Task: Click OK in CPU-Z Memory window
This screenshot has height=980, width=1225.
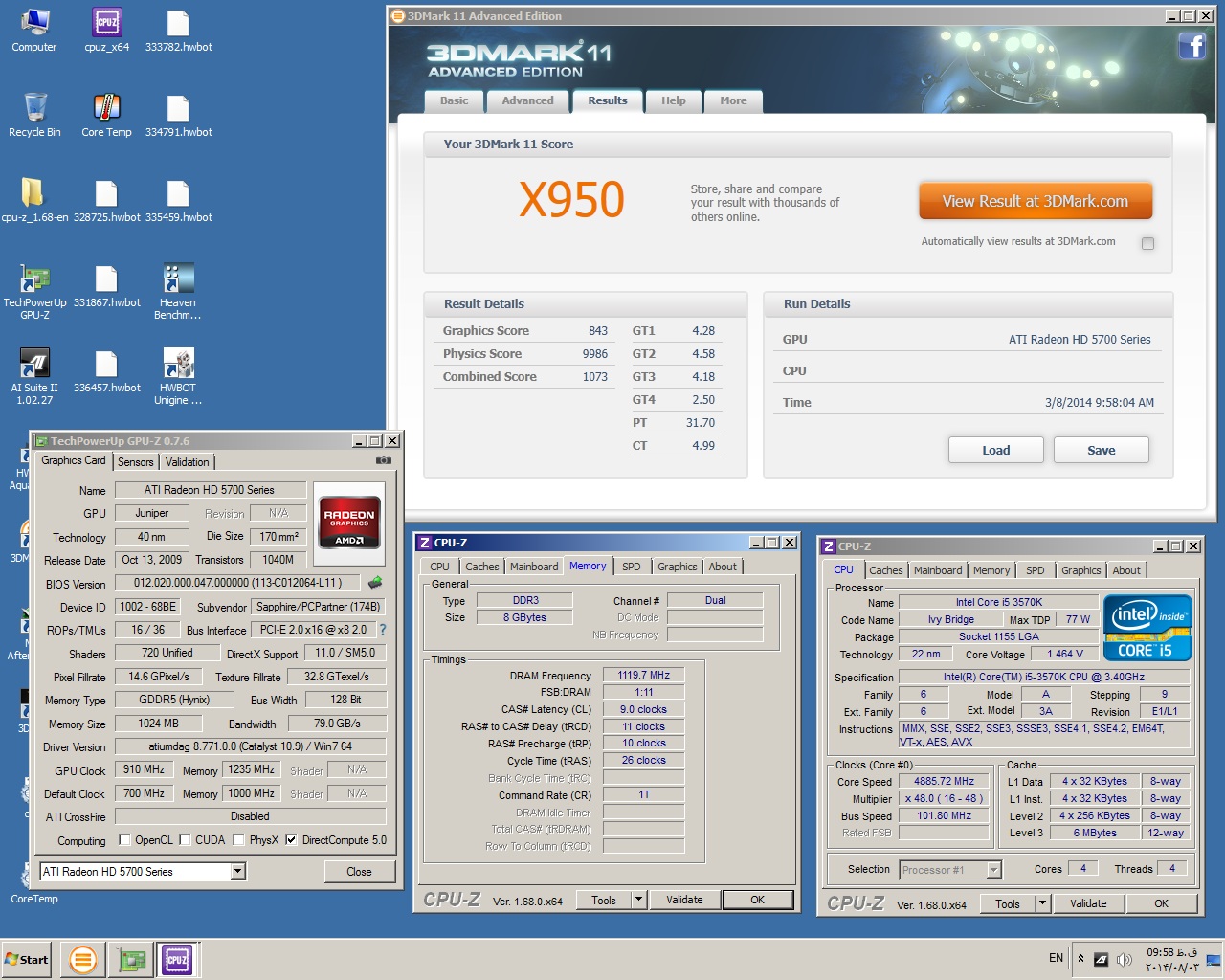Action: click(757, 900)
